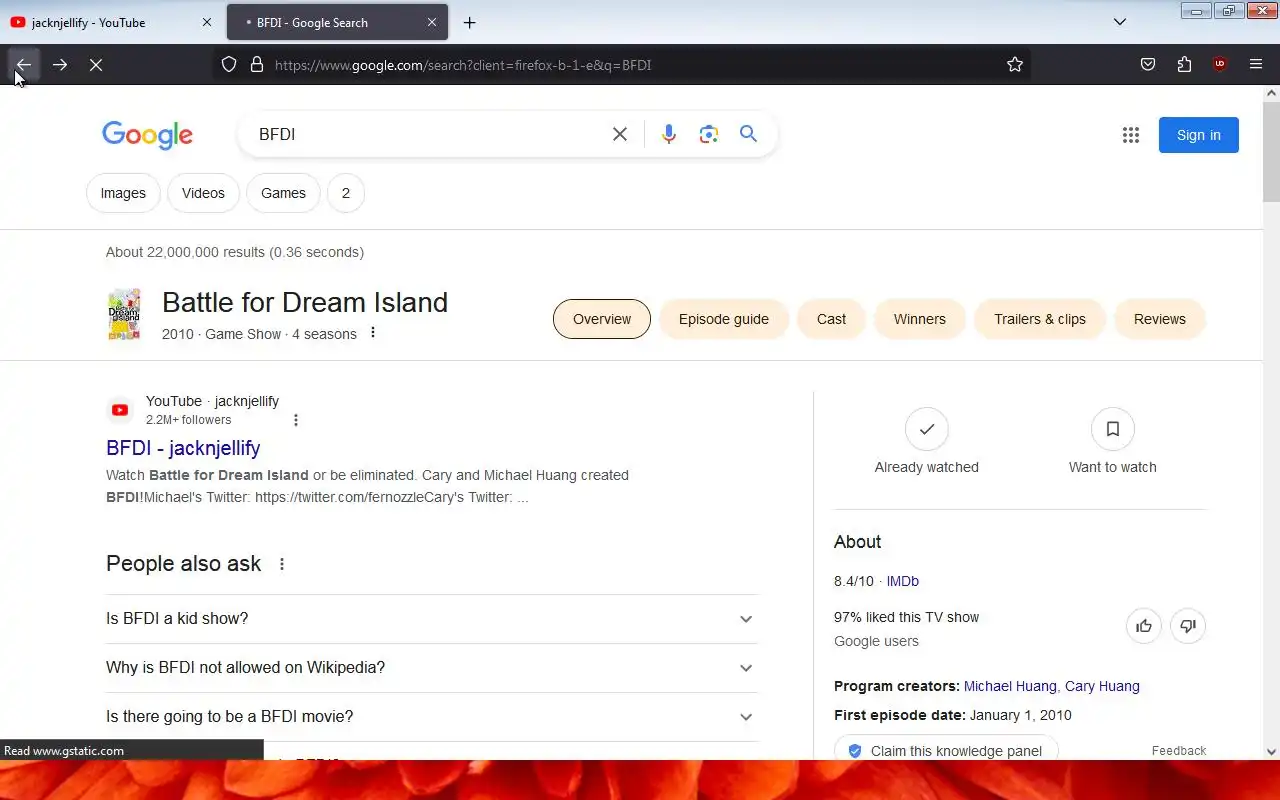
Task: Open the Cast chip
Action: coord(831,319)
